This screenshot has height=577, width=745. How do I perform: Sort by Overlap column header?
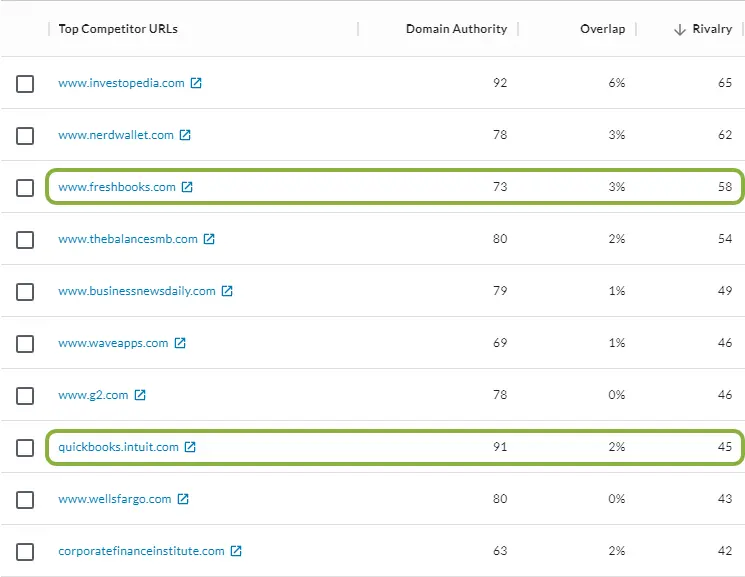coord(602,29)
